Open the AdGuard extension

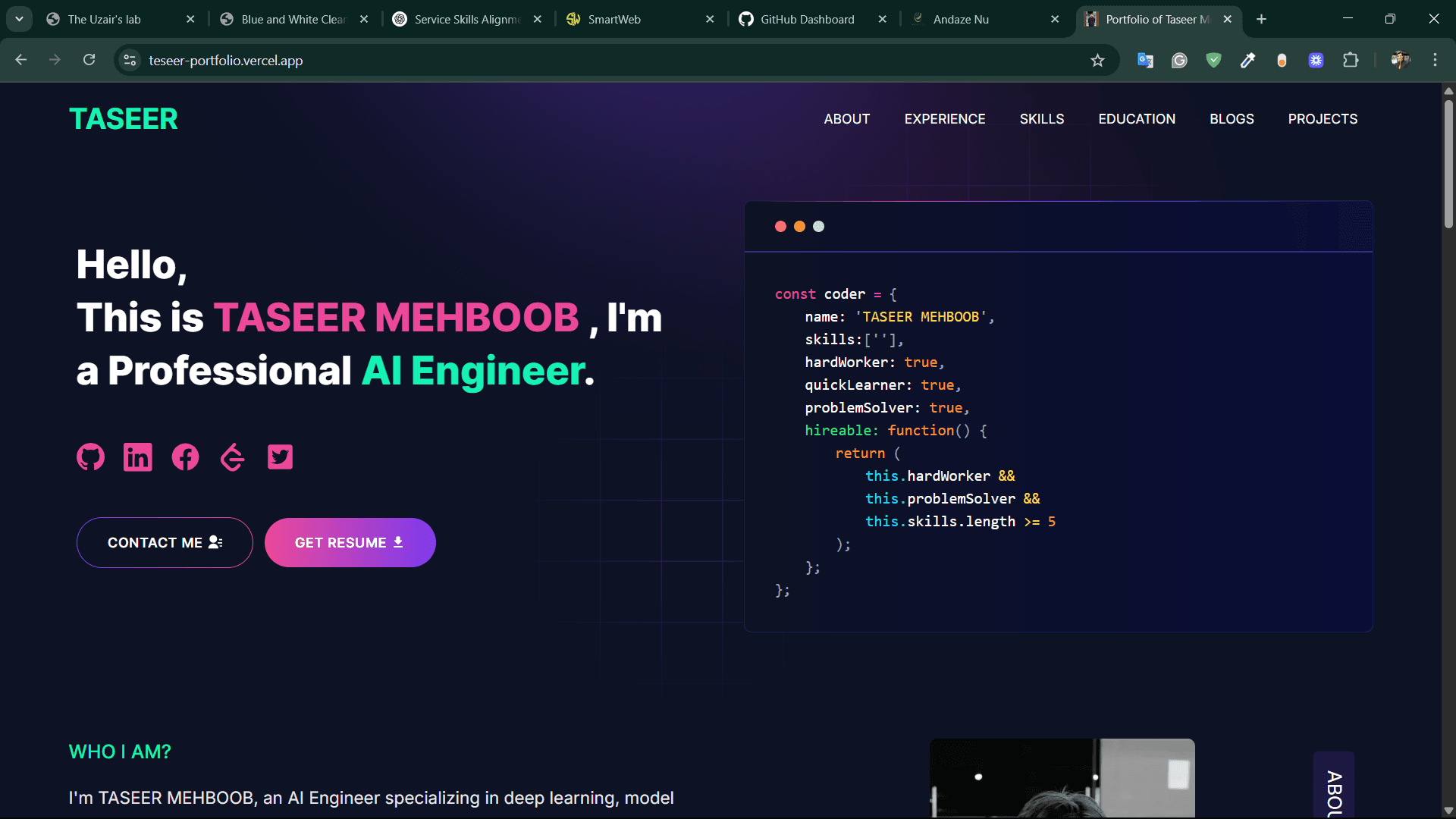[x=1213, y=60]
